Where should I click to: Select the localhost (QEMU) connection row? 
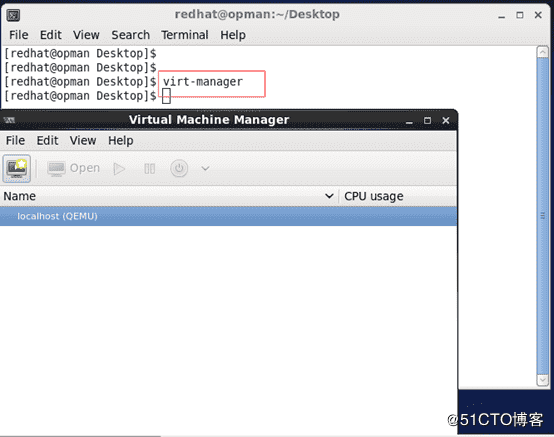point(228,216)
